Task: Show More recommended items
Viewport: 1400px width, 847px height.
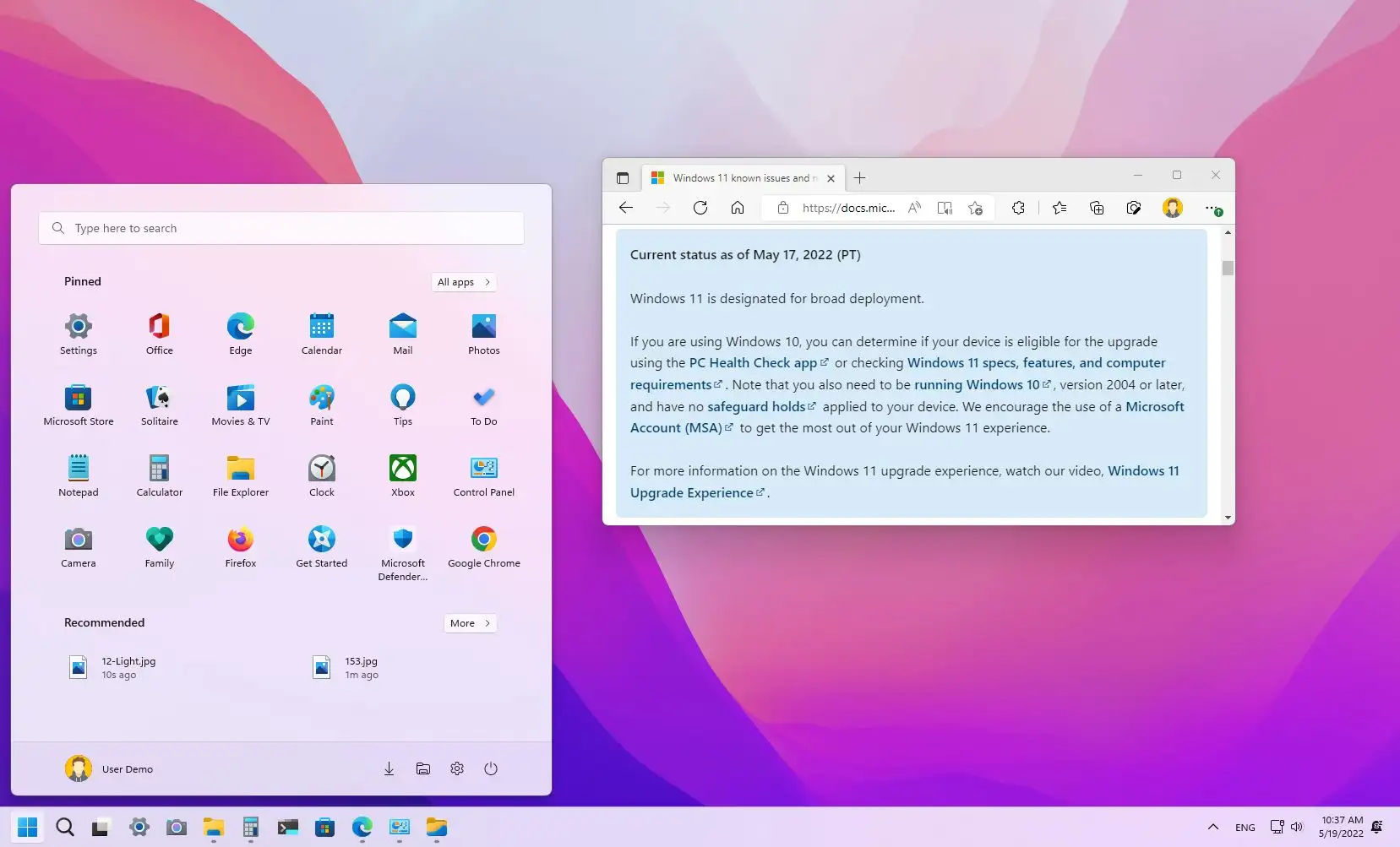Action: [469, 622]
